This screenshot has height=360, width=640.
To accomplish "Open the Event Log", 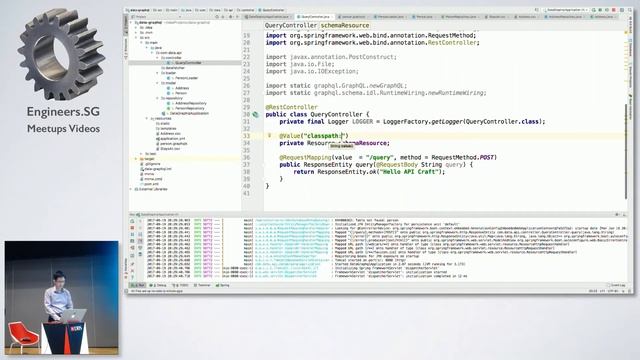I will (616, 285).
